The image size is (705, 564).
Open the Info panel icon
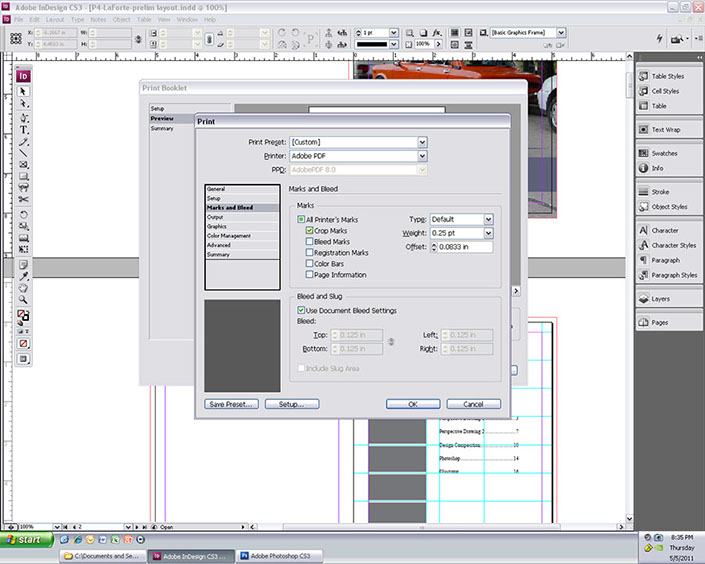click(643, 168)
